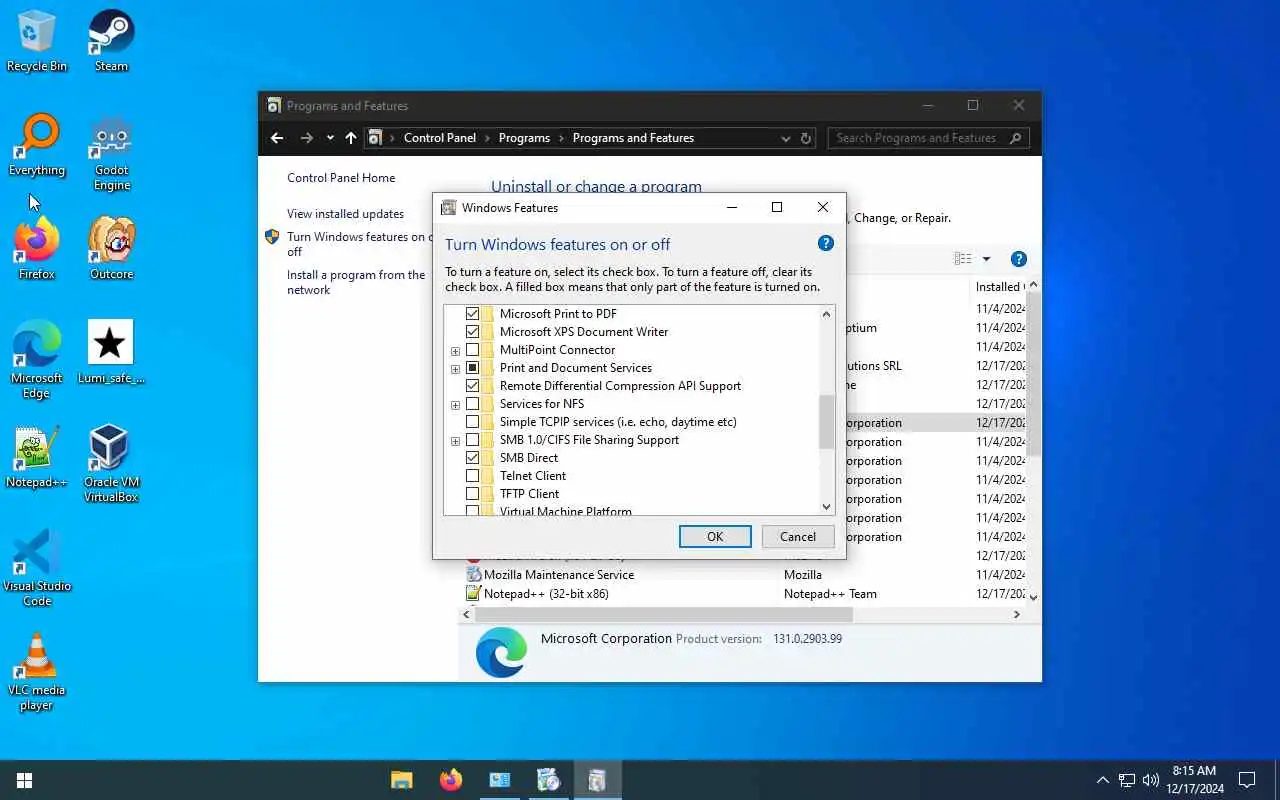Open the Control Panel taskbar icon
This screenshot has height=800, width=1280.
point(500,780)
